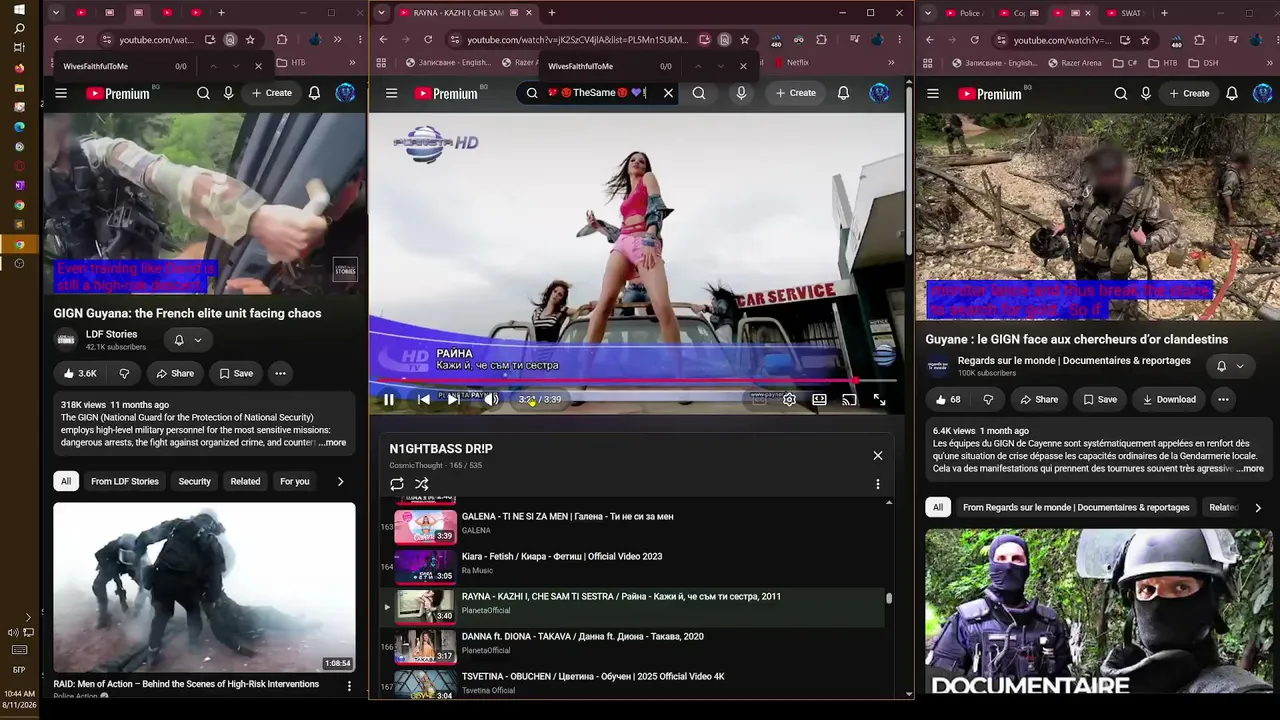
Task: Open the middle player settings gear
Action: 789,399
